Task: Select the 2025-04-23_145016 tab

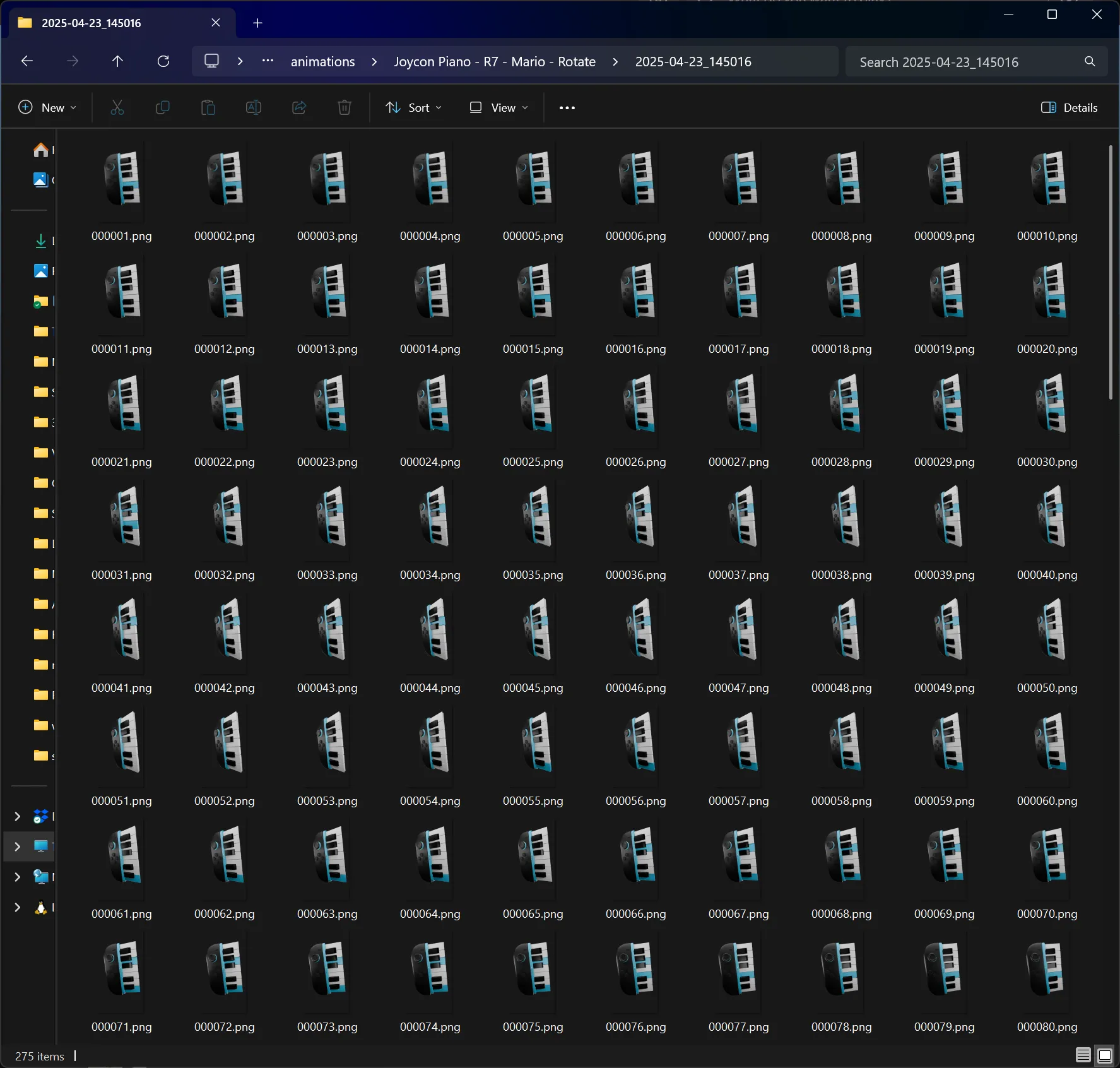Action: (91, 22)
